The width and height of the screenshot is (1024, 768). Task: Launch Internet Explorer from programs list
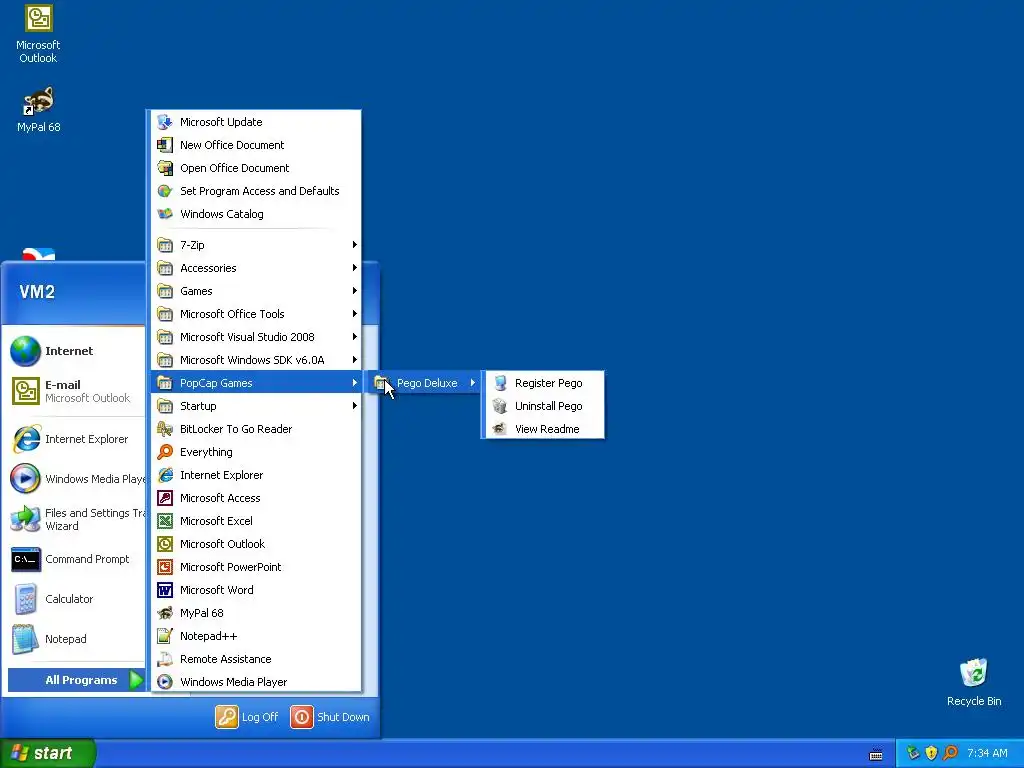[257, 475]
